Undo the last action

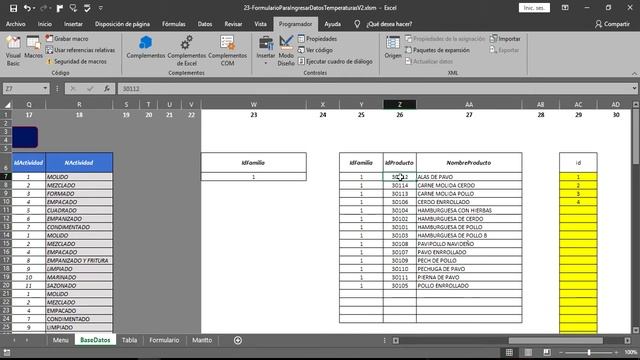[27, 8]
